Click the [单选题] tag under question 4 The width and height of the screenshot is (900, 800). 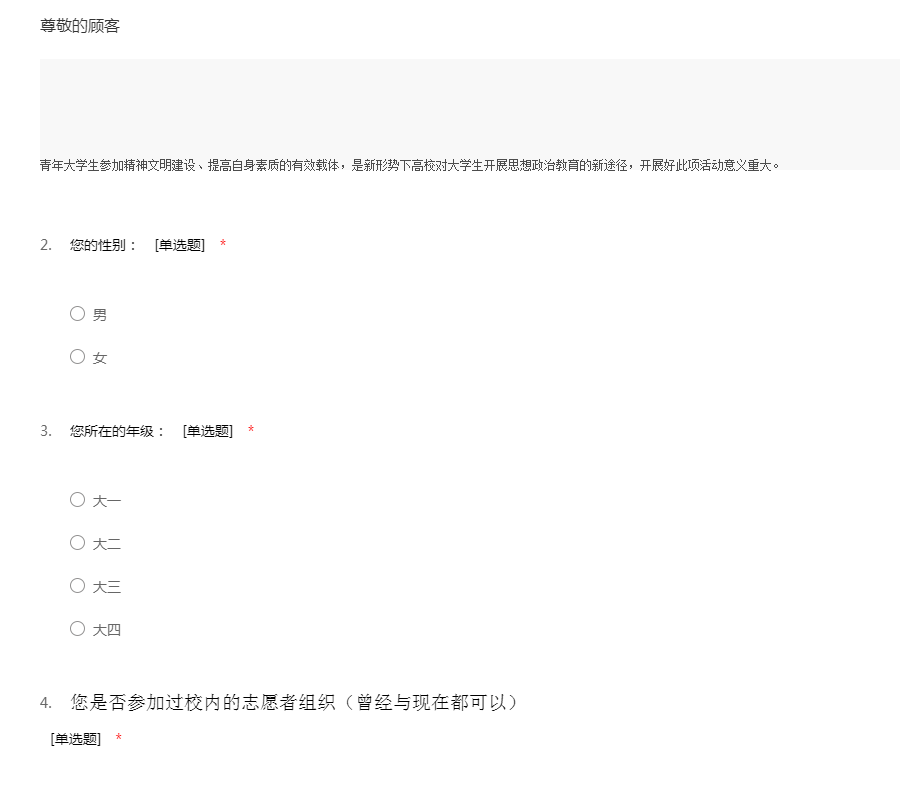[76, 739]
